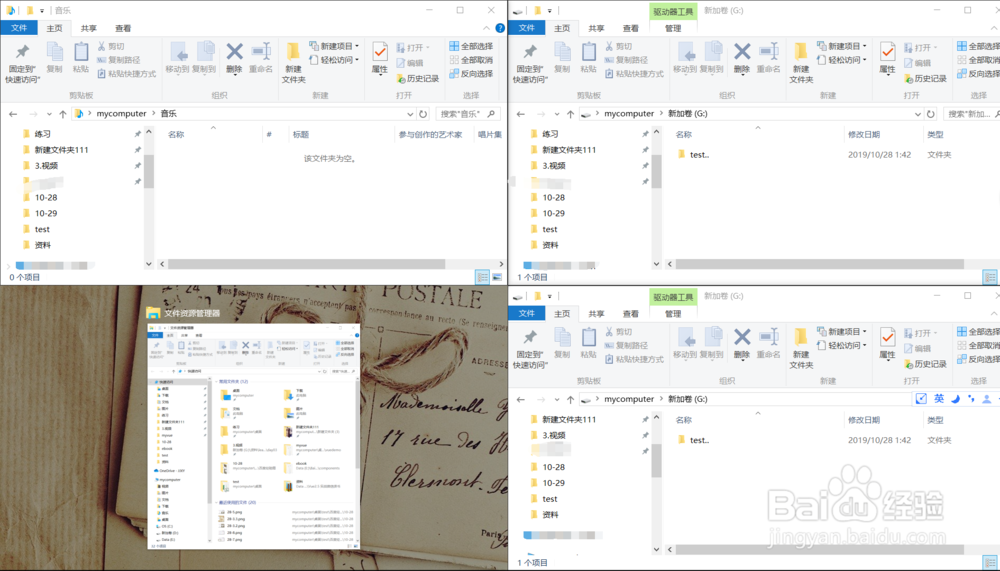Go up one level in Music window

pos(62,114)
